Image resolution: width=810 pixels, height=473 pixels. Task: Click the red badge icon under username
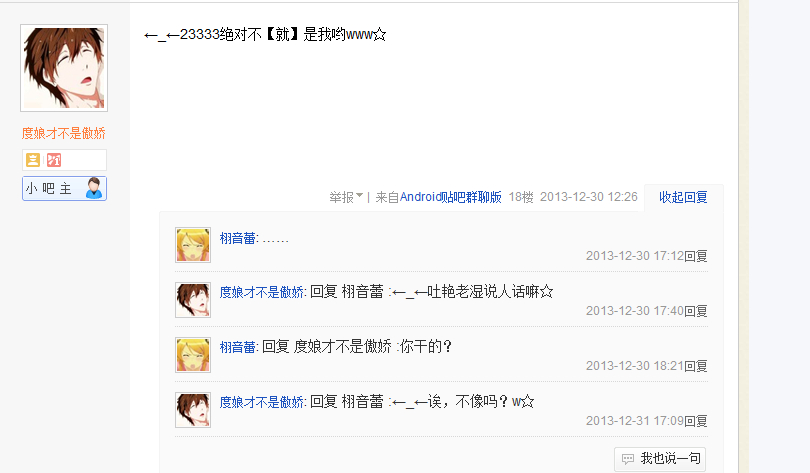(54, 160)
